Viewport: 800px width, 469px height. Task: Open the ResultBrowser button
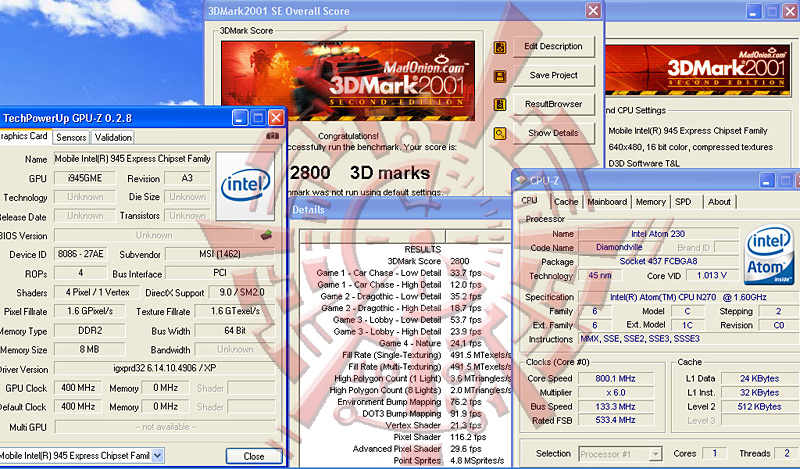pyautogui.click(x=554, y=104)
